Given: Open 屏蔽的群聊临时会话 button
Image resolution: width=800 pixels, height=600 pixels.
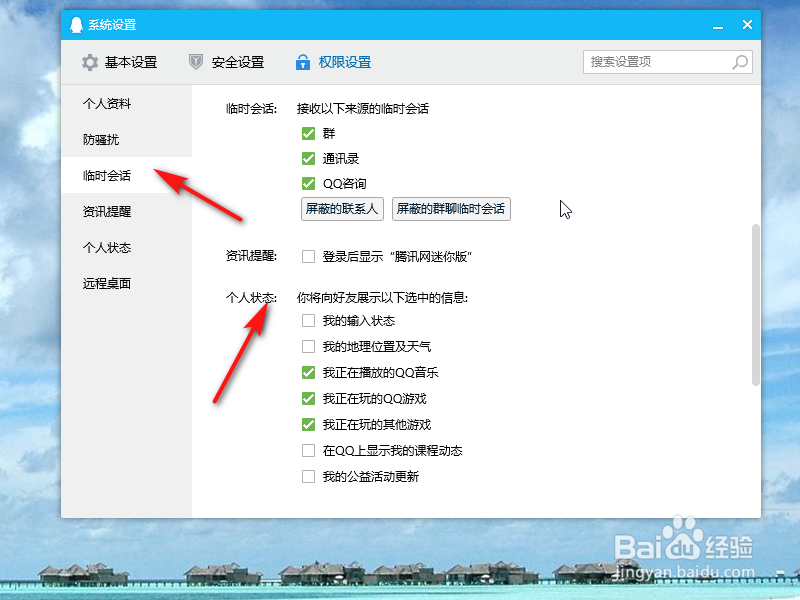Looking at the screenshot, I should [x=451, y=209].
